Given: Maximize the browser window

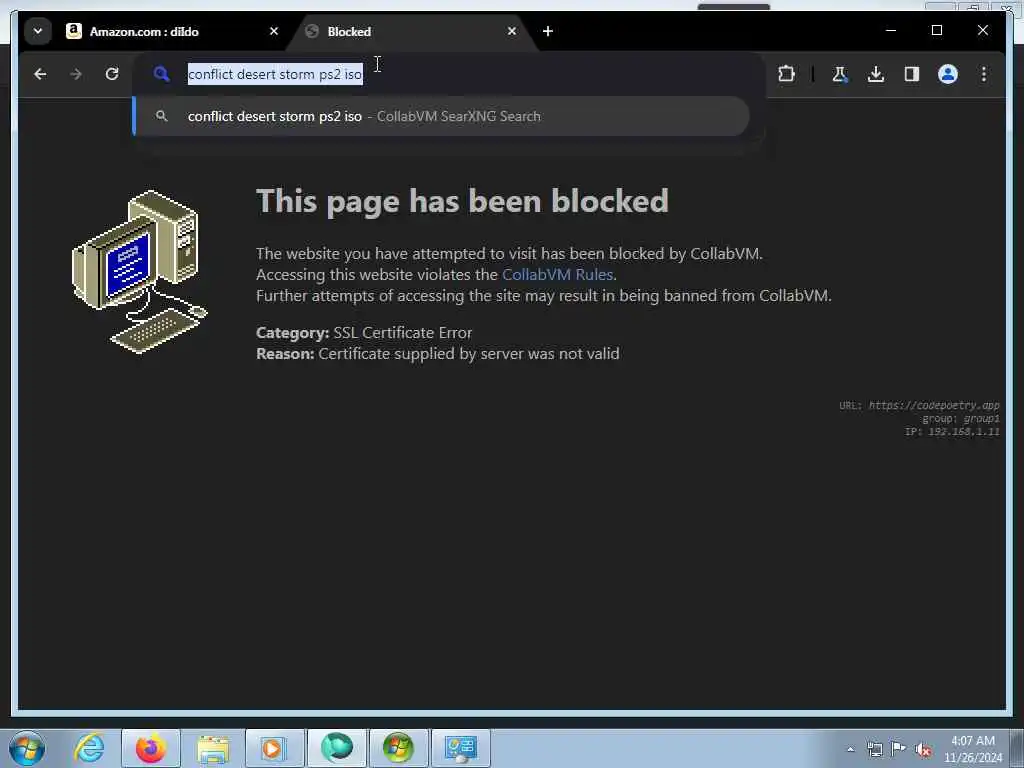Looking at the screenshot, I should (x=936, y=31).
